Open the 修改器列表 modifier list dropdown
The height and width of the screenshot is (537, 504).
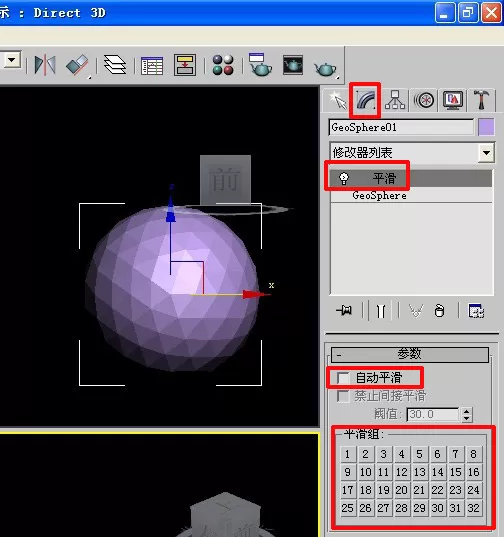coord(487,152)
